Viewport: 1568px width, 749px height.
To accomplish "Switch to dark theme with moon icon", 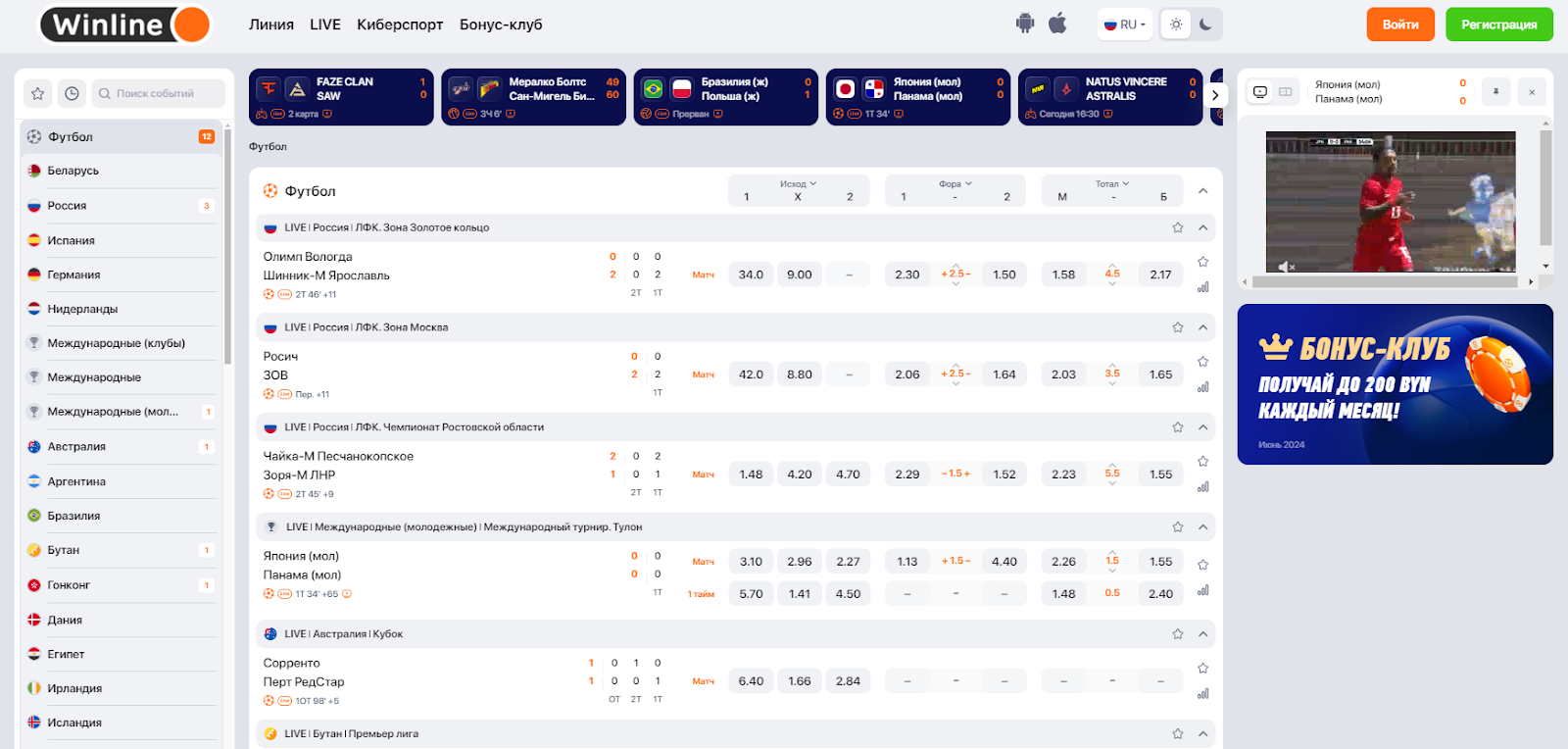I will (x=1206, y=25).
